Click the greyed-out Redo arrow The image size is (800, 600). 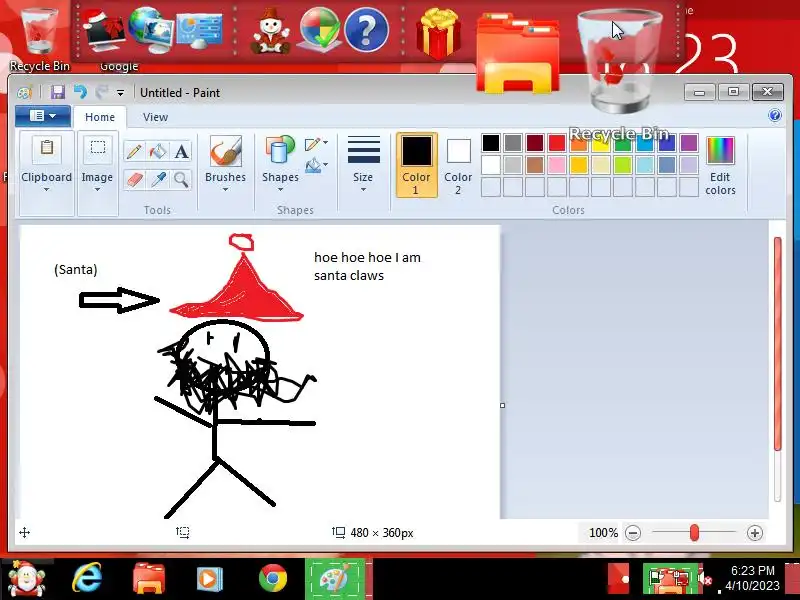101,92
